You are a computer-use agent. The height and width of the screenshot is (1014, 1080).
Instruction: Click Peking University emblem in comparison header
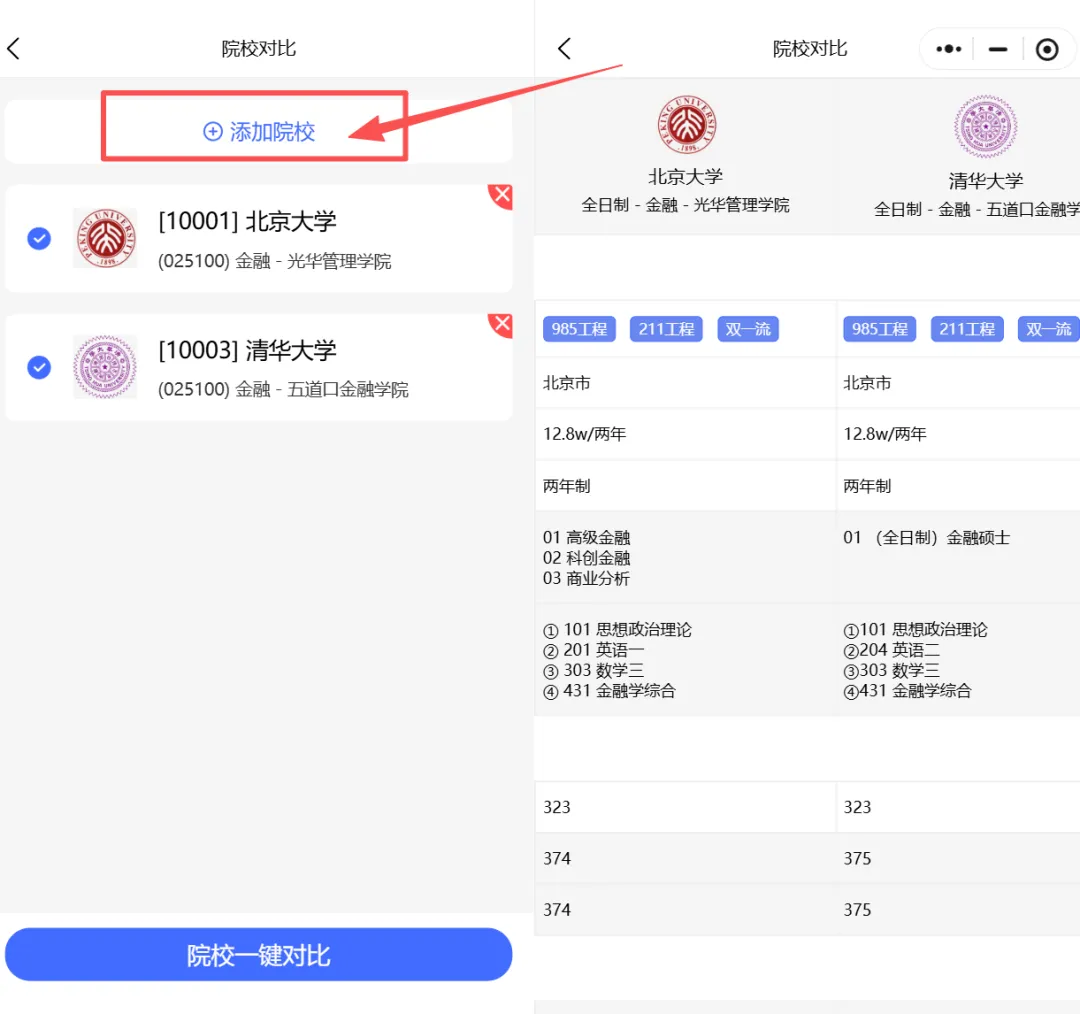(687, 125)
